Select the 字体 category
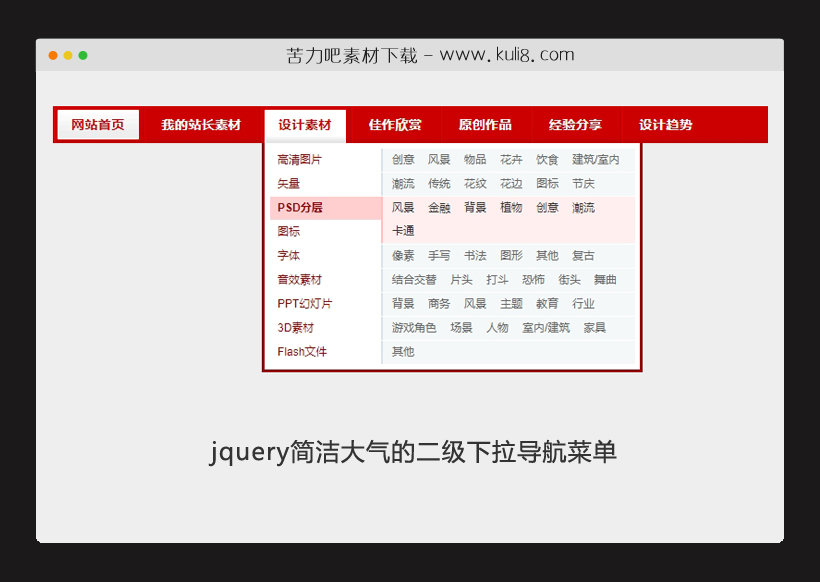Image resolution: width=820 pixels, height=582 pixels. point(289,255)
